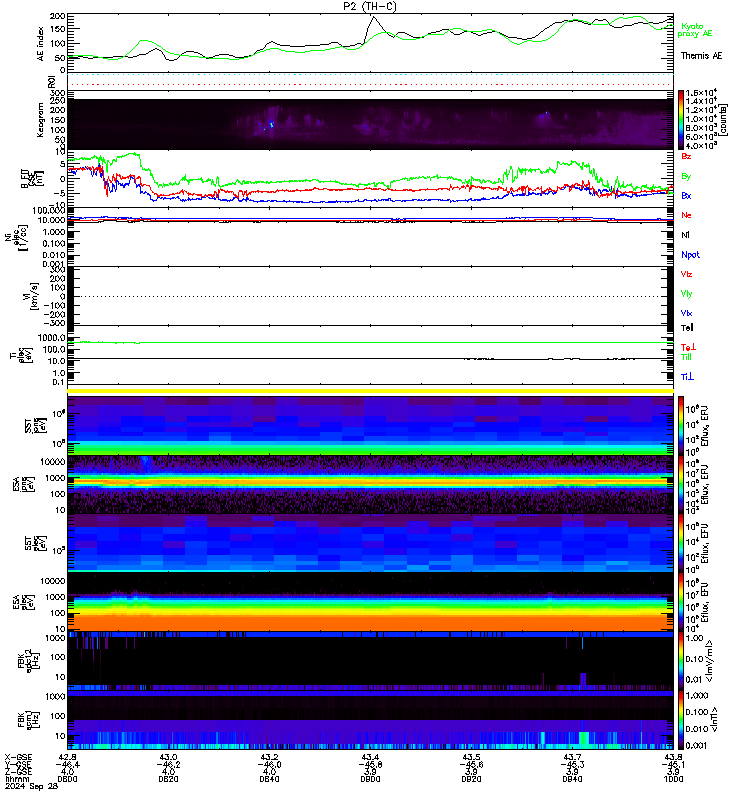Image resolution: width=750 pixels, height=800 pixels.
Task: Click the 4.0×10³ keogram color bar value
Action: (x=701, y=146)
